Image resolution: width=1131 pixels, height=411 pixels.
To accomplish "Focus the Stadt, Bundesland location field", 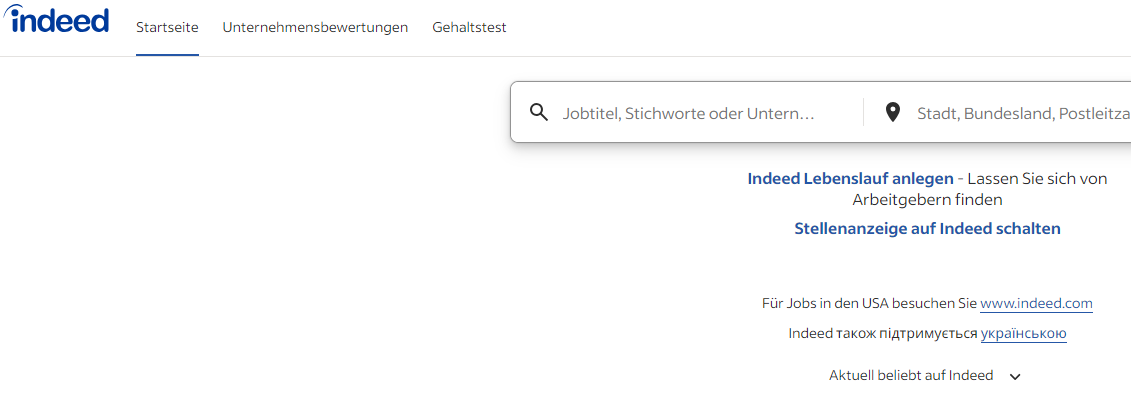I will pyautogui.click(x=1020, y=113).
